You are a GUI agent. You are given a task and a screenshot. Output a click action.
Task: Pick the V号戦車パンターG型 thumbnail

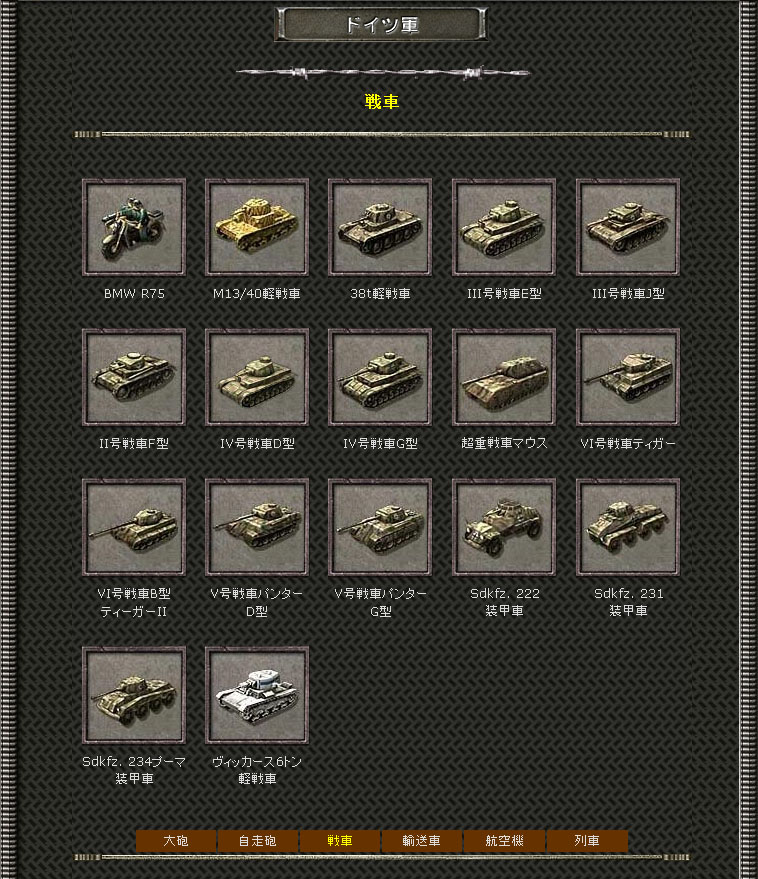(x=380, y=527)
